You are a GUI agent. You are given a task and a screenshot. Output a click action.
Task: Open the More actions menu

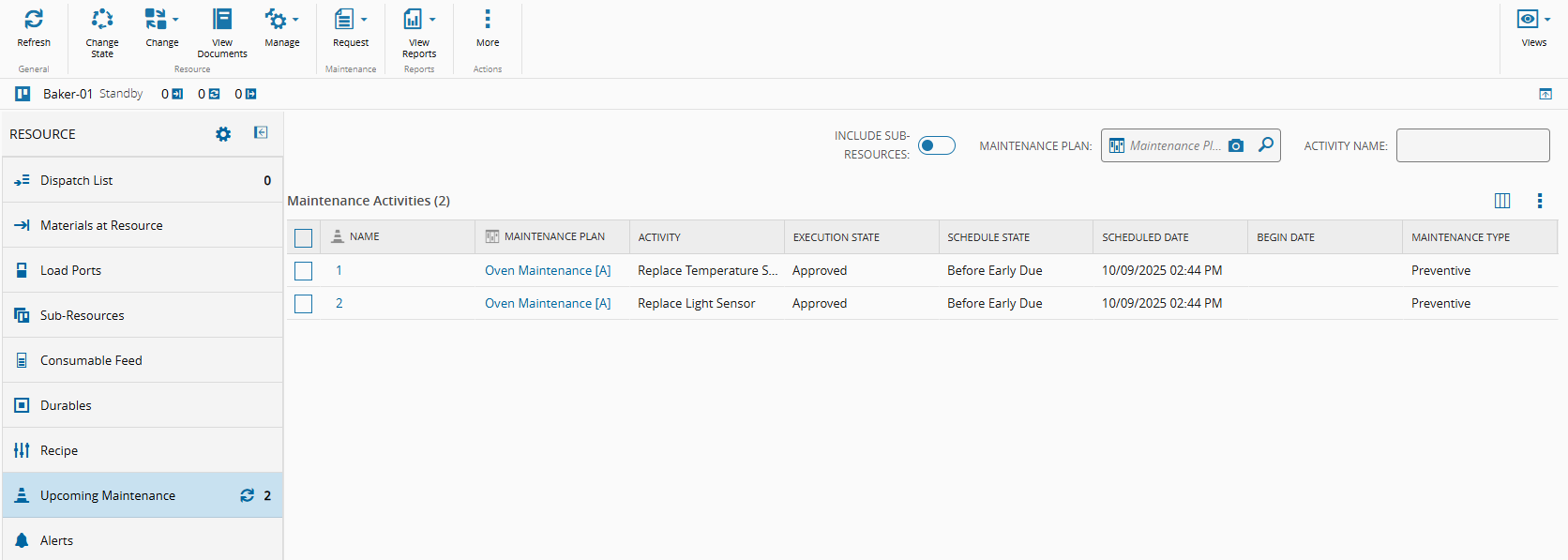(488, 20)
